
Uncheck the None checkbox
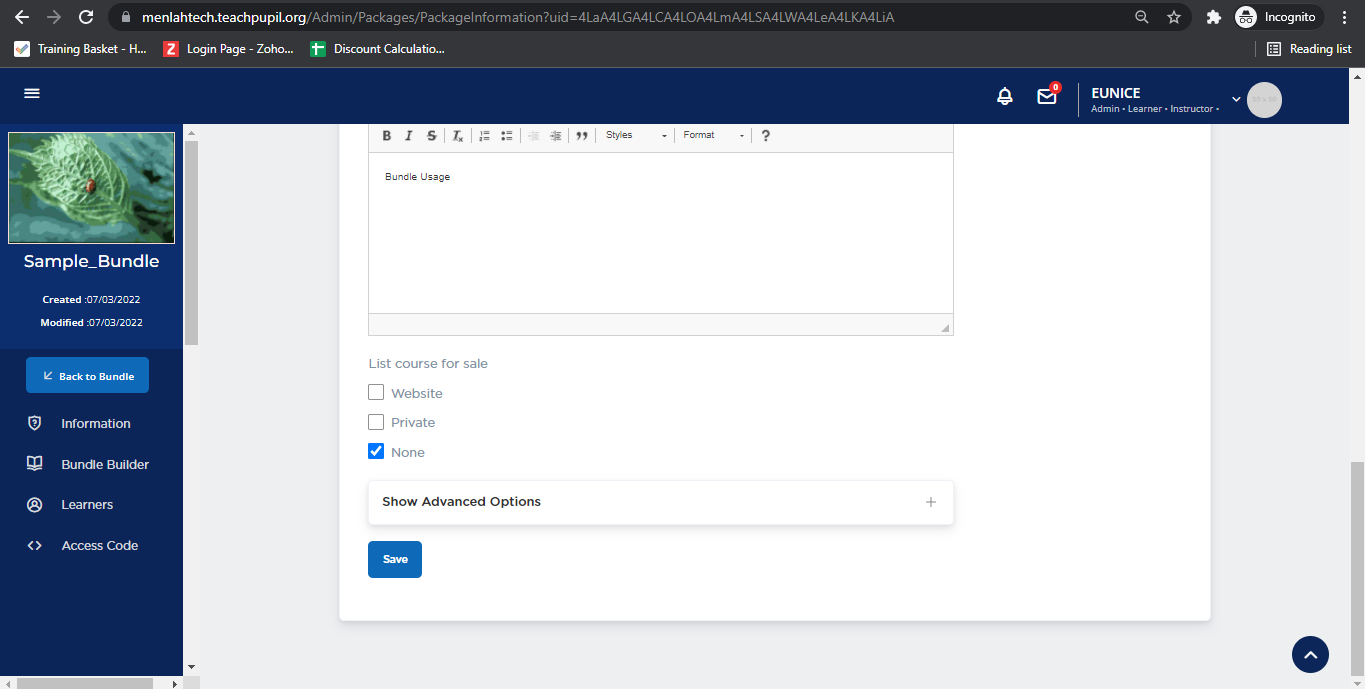(x=376, y=452)
